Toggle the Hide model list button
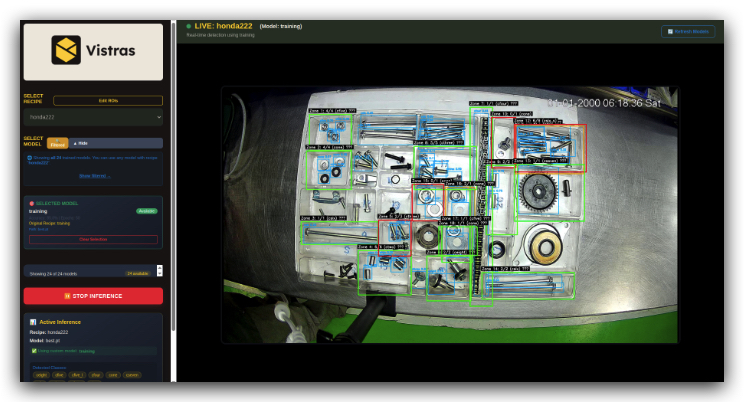 [80, 143]
